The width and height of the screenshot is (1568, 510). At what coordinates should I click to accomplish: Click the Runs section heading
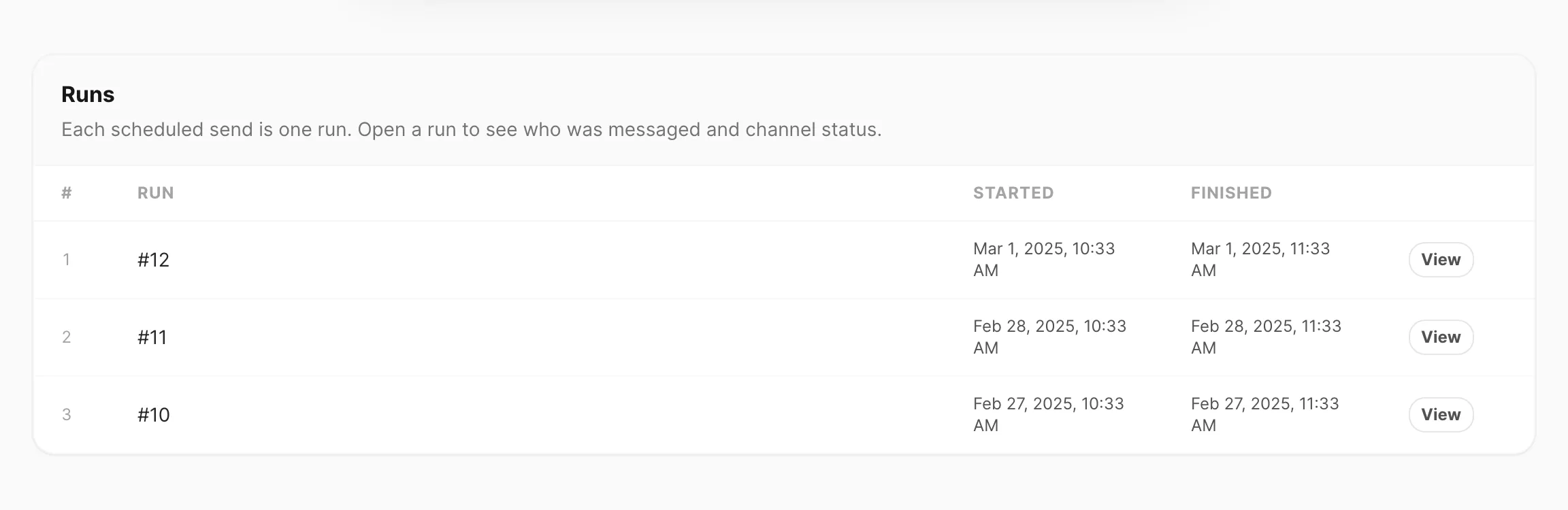88,95
